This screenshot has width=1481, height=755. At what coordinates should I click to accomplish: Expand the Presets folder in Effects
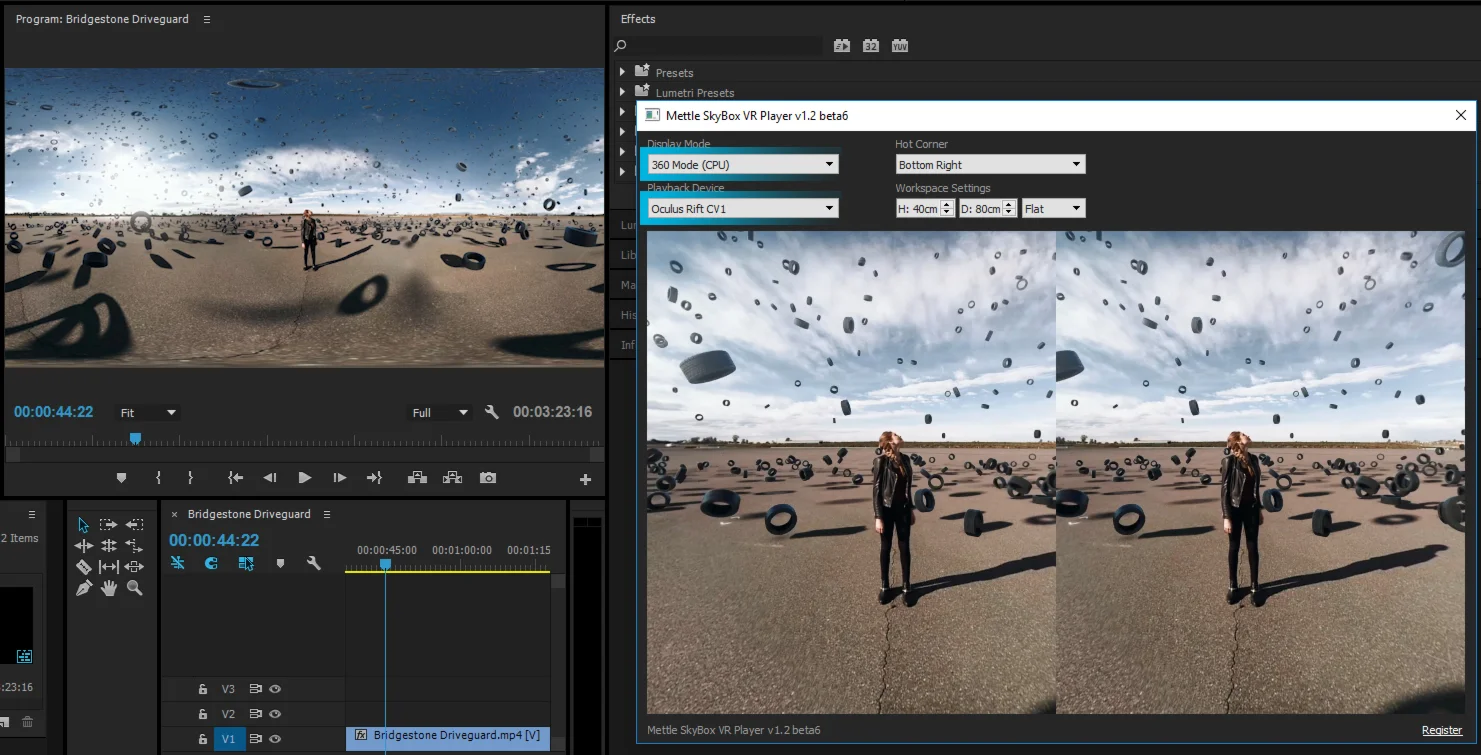[622, 72]
